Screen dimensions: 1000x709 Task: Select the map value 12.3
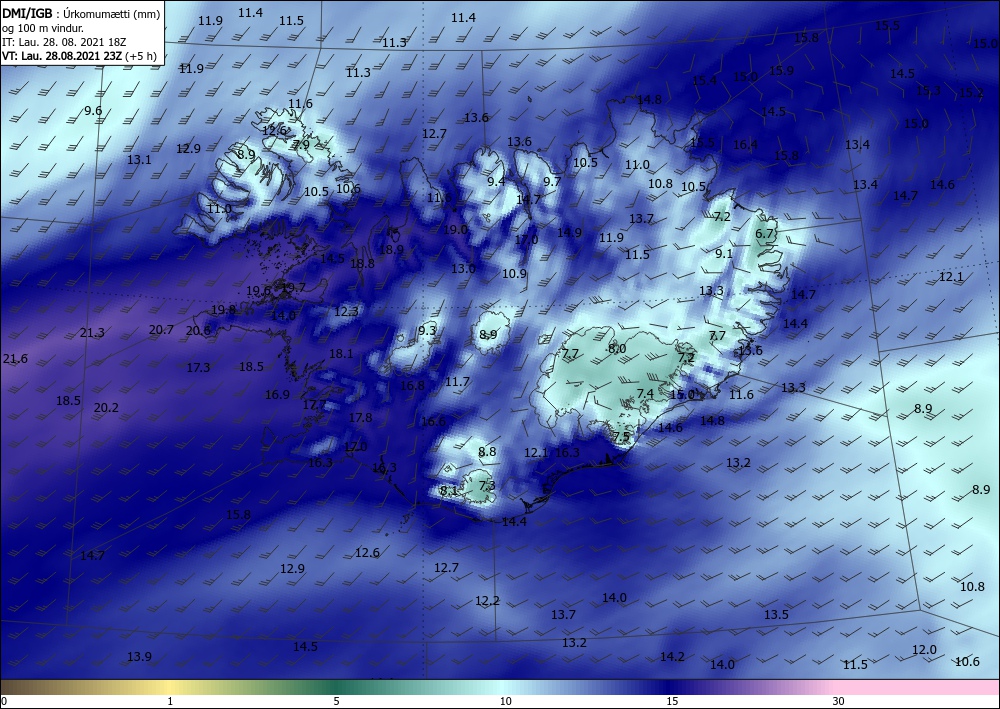click(346, 311)
